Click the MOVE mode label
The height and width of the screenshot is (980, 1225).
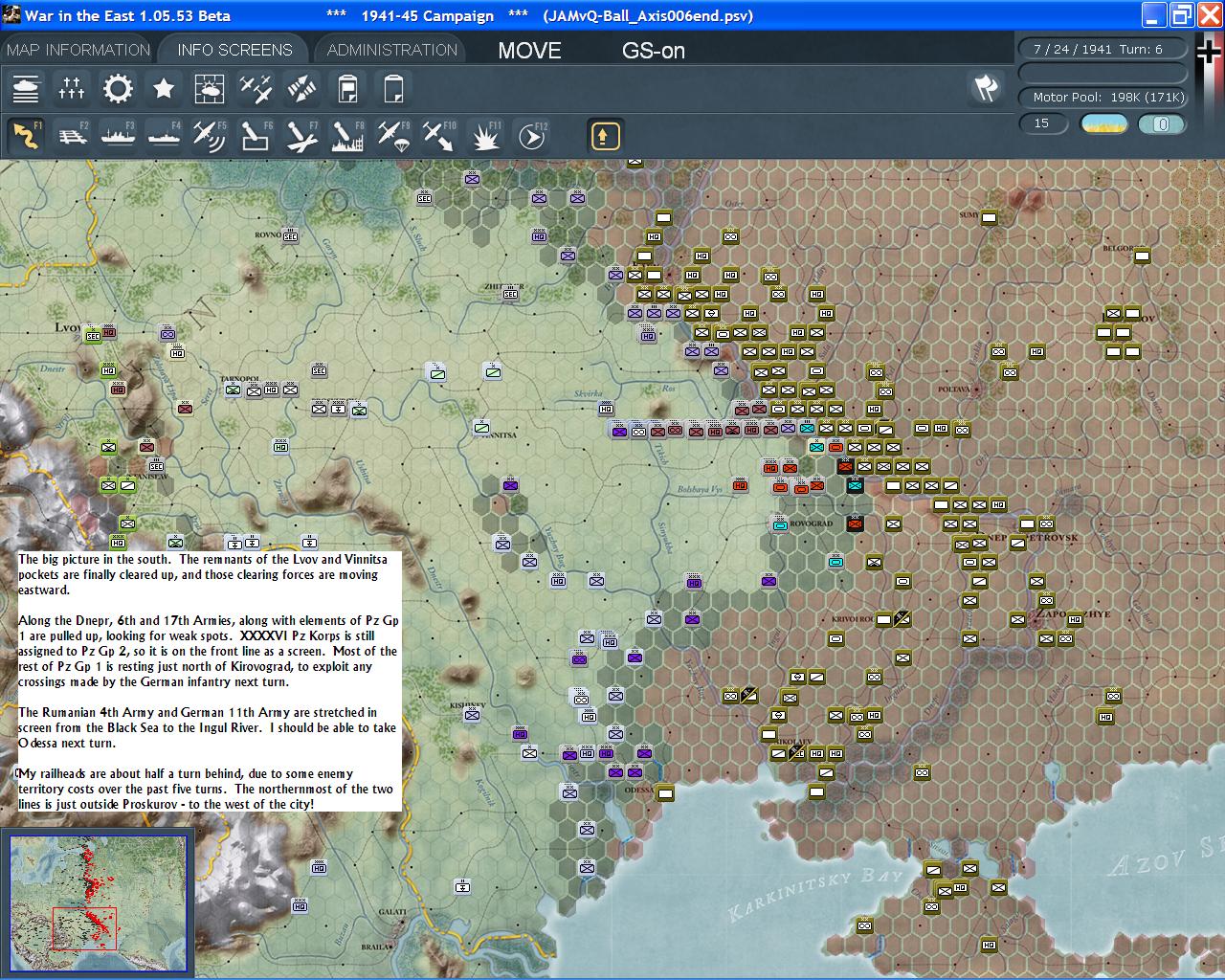[529, 51]
